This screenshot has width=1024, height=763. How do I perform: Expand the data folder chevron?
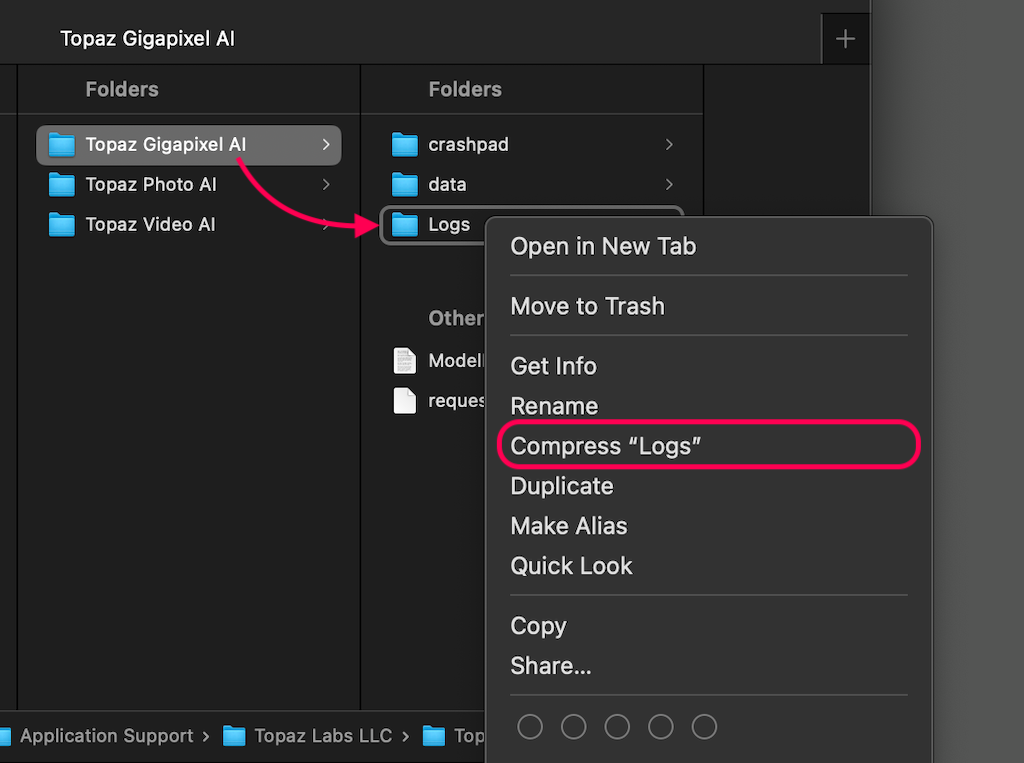[x=669, y=185]
